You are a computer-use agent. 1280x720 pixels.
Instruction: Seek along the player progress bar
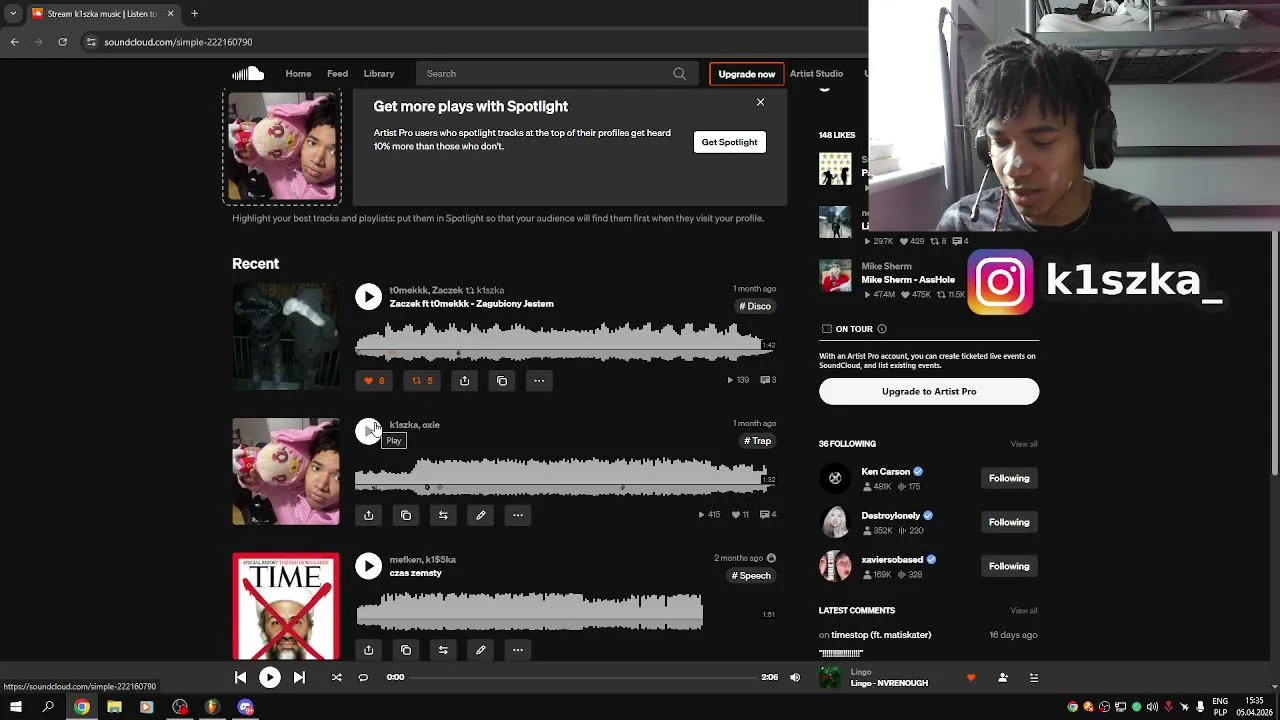pos(584,677)
